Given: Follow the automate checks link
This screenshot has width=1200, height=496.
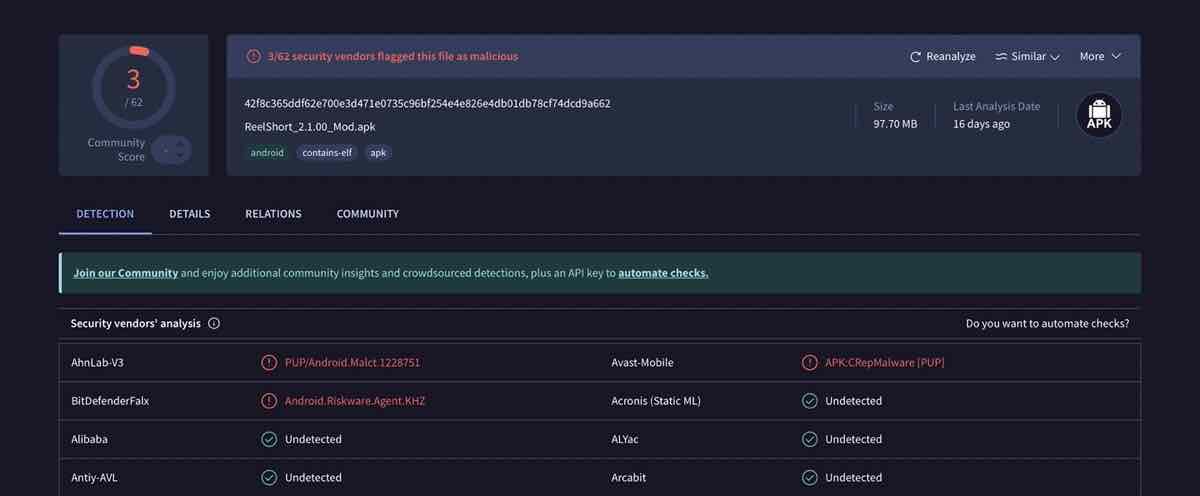Looking at the screenshot, I should [663, 273].
